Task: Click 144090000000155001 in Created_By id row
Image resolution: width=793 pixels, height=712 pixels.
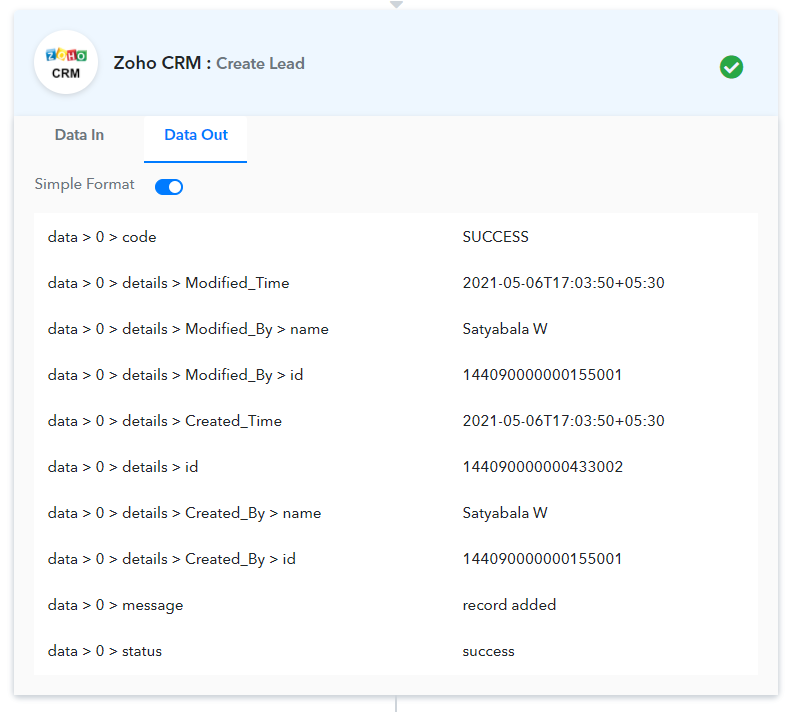Action: (x=542, y=559)
